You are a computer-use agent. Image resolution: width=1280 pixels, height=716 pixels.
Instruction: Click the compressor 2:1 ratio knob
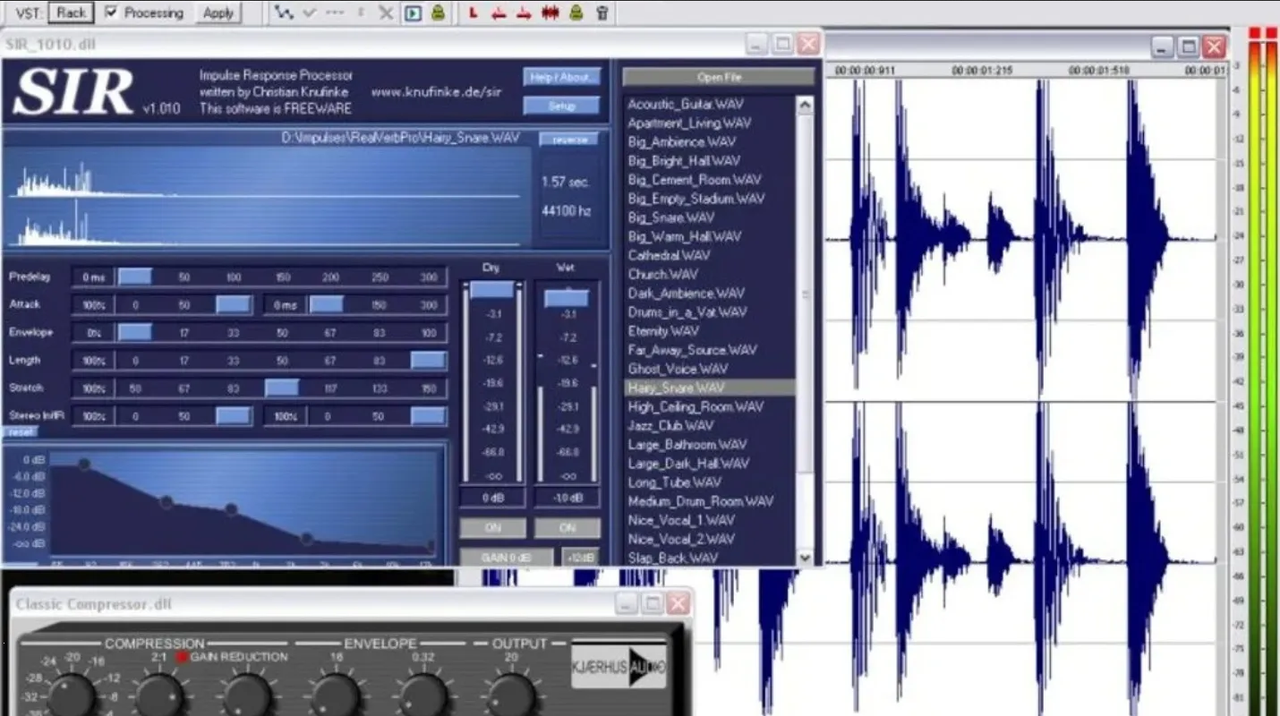pos(159,694)
